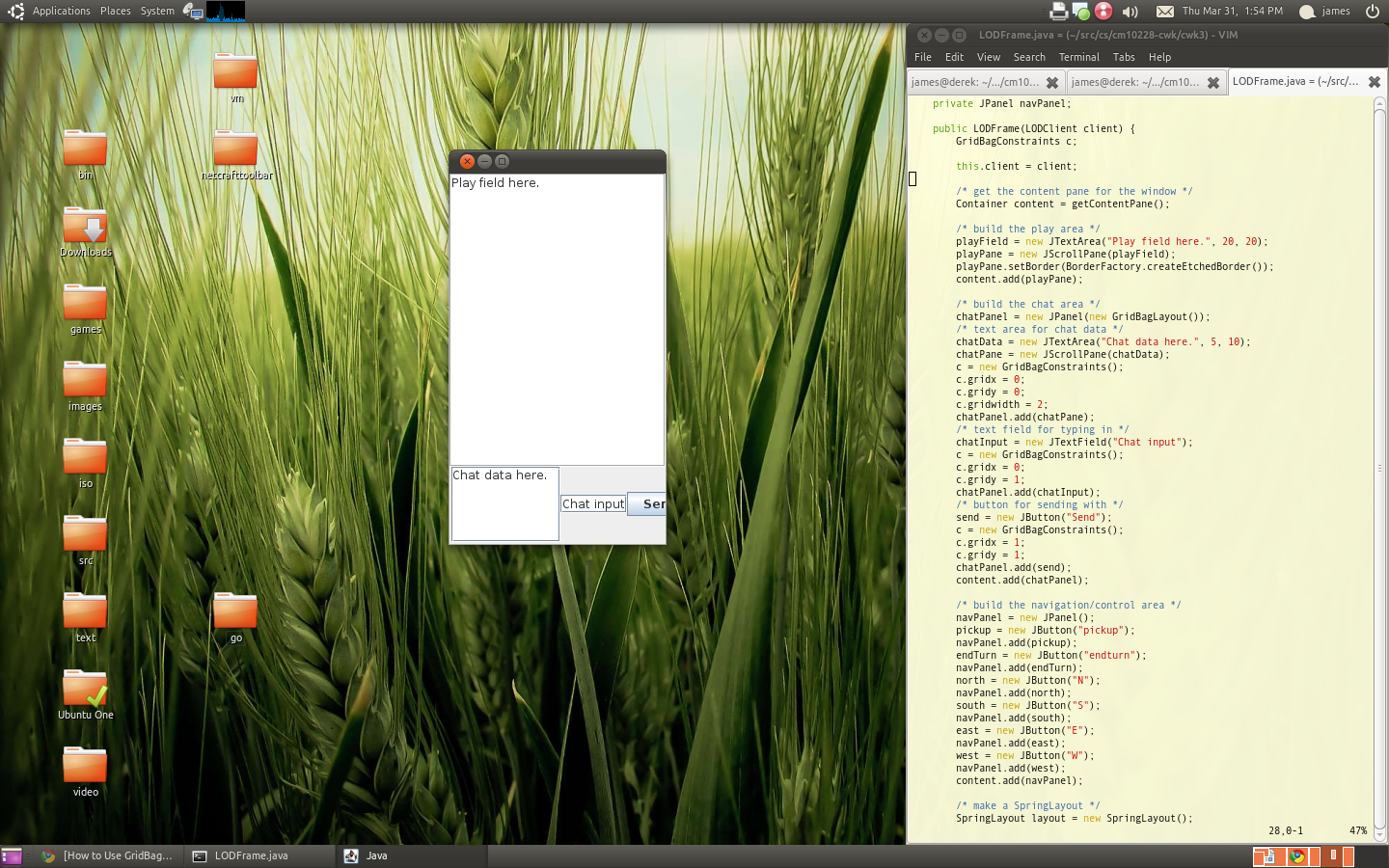Open the Applications menu
Image resolution: width=1389 pixels, height=868 pixels.
pos(61,12)
